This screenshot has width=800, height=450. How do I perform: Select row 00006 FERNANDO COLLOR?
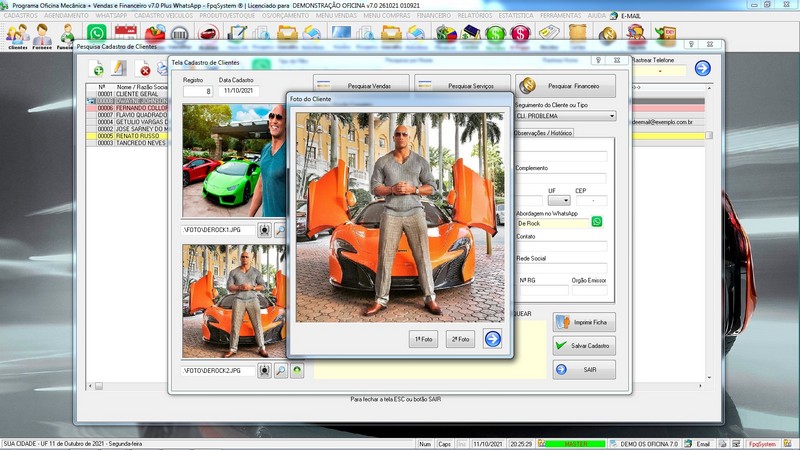point(127,108)
